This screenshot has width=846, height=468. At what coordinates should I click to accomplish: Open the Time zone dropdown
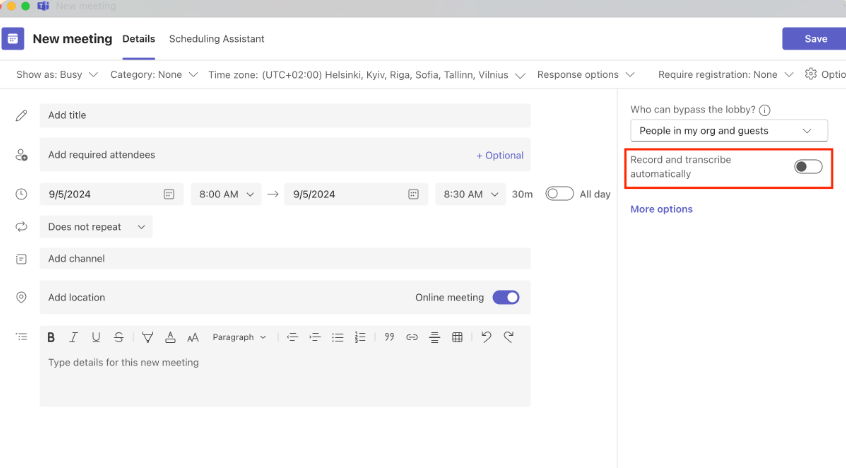pos(366,75)
